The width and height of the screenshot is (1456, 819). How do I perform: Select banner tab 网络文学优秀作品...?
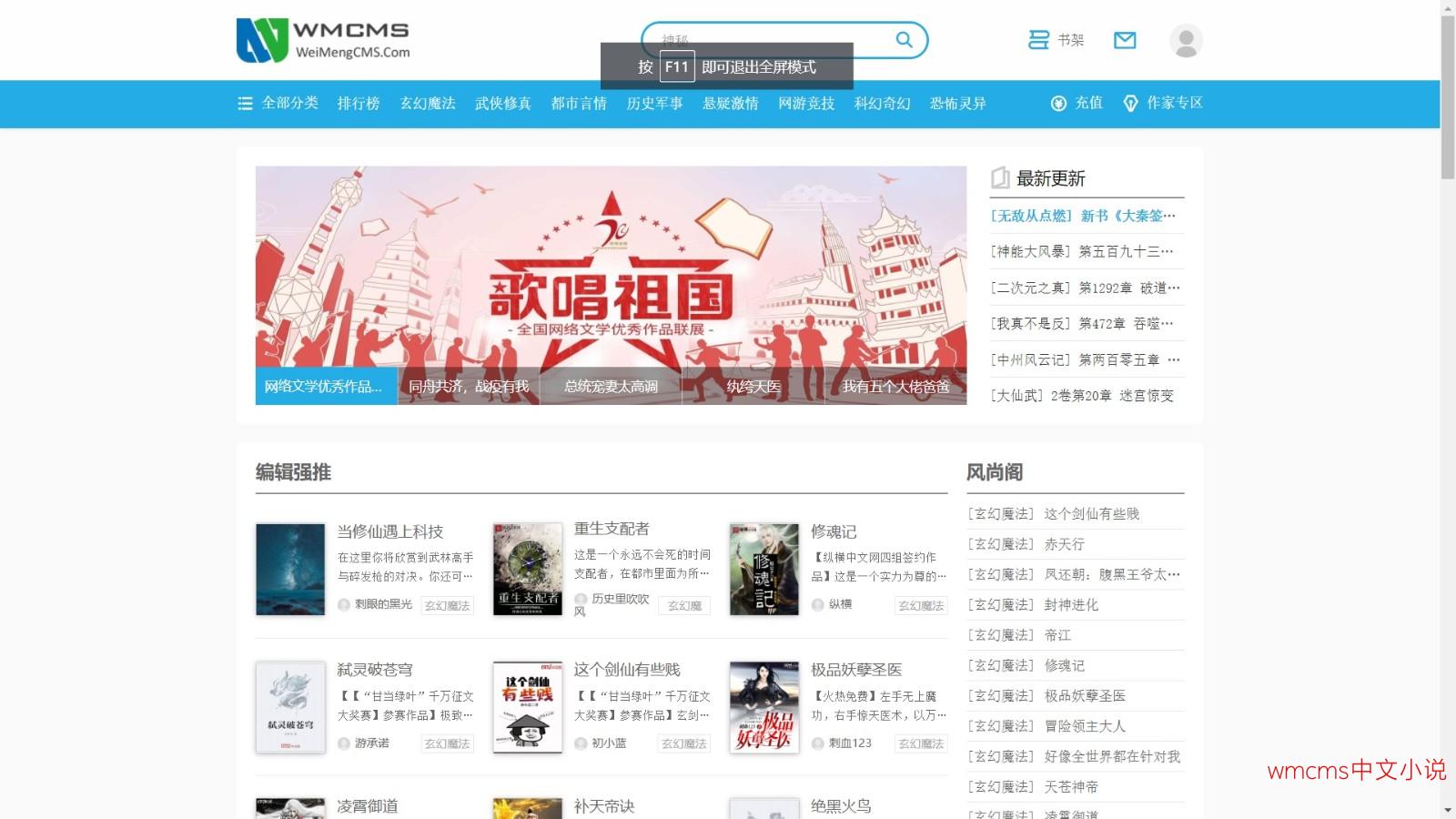click(326, 387)
